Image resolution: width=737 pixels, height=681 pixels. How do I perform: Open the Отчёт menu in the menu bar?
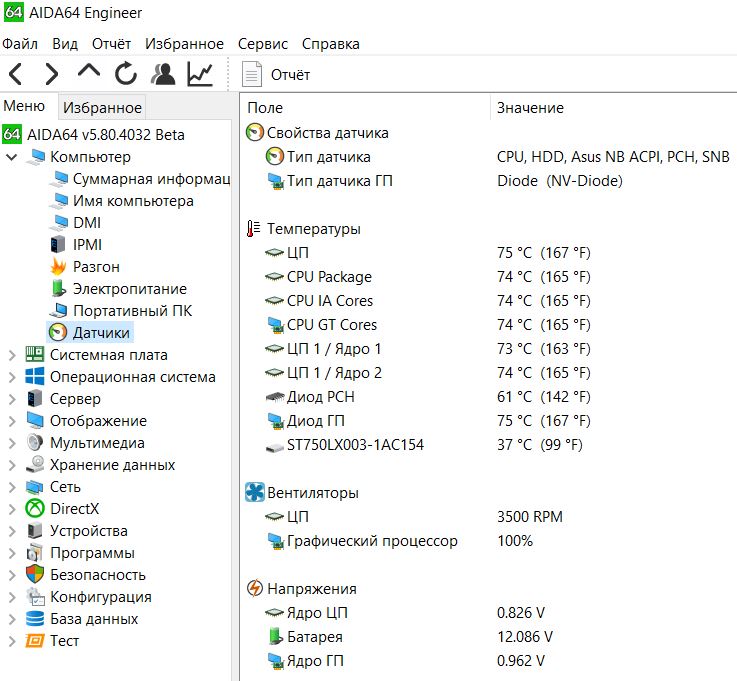tap(111, 44)
